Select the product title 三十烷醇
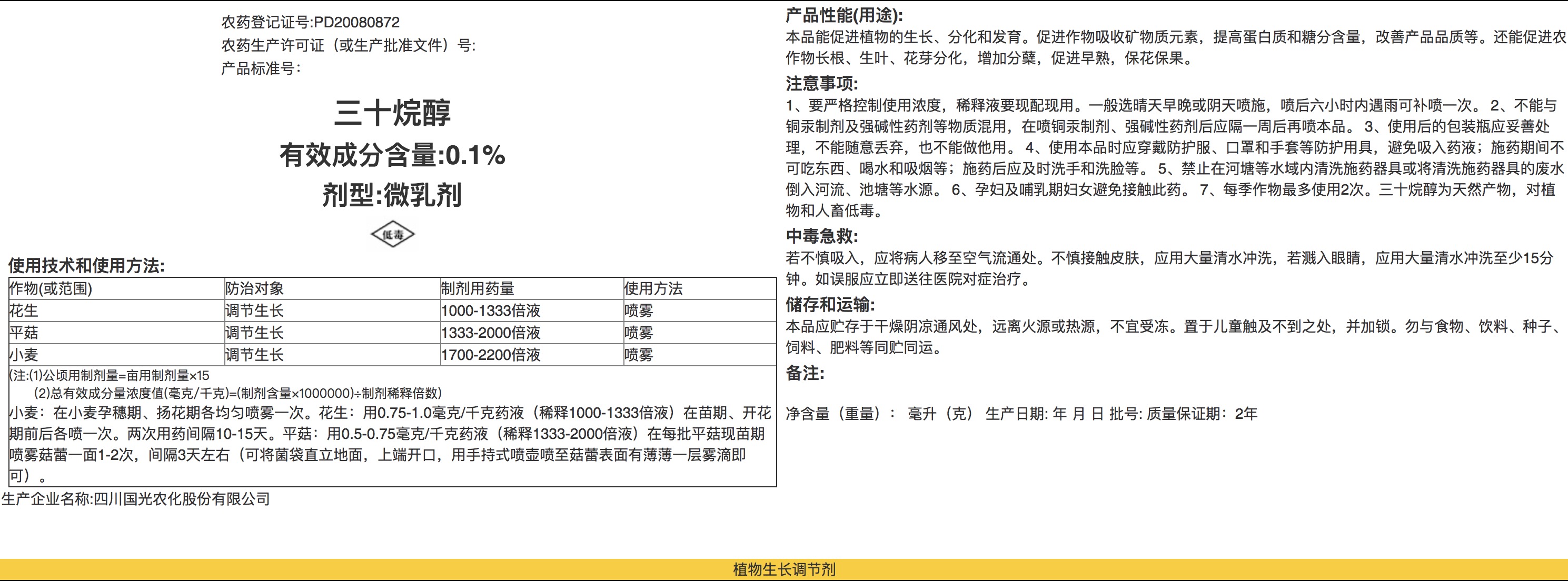 point(393,113)
